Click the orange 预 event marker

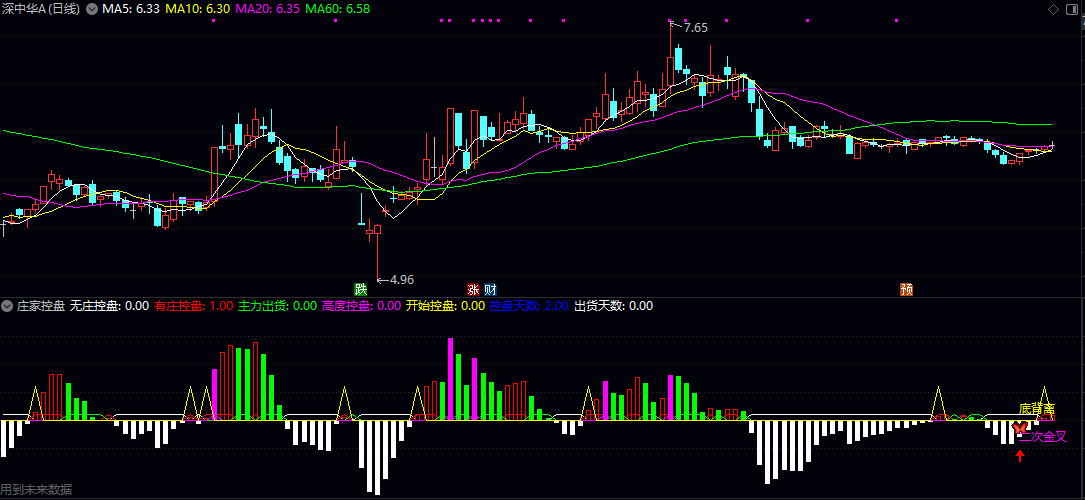[x=906, y=289]
